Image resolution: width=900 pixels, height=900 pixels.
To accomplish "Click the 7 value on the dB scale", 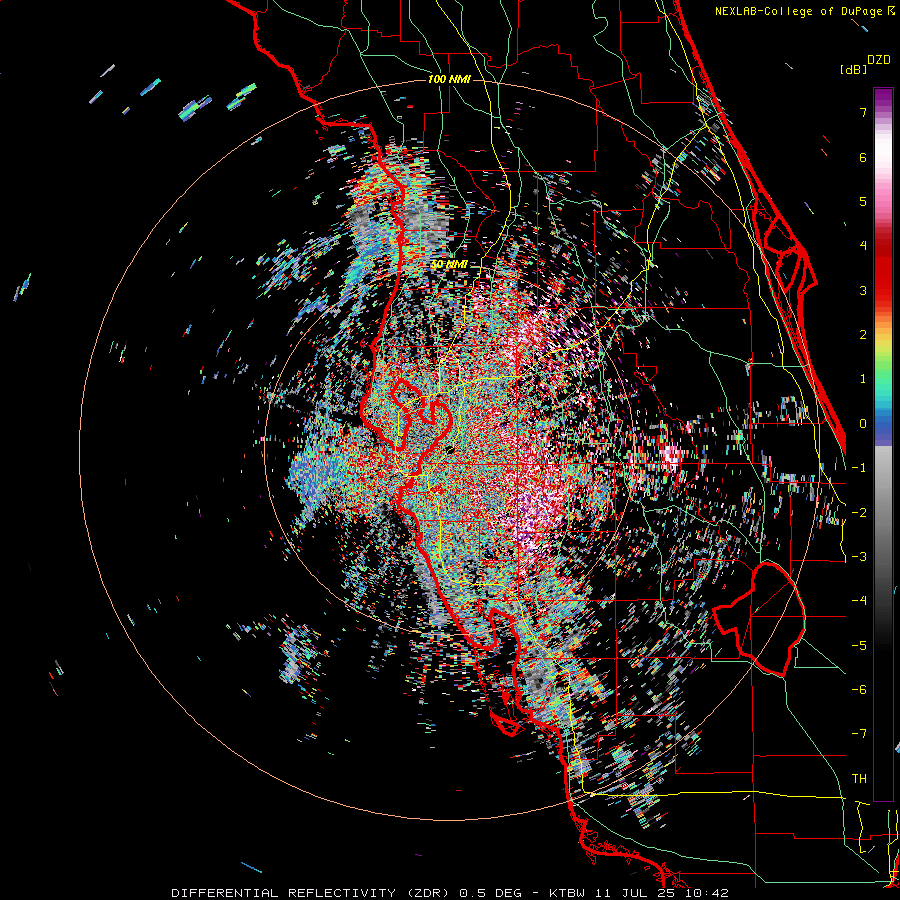I will (x=863, y=112).
